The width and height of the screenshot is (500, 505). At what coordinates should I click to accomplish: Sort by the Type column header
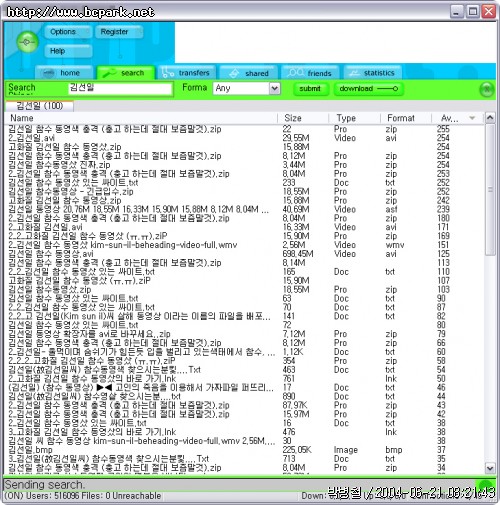354,118
